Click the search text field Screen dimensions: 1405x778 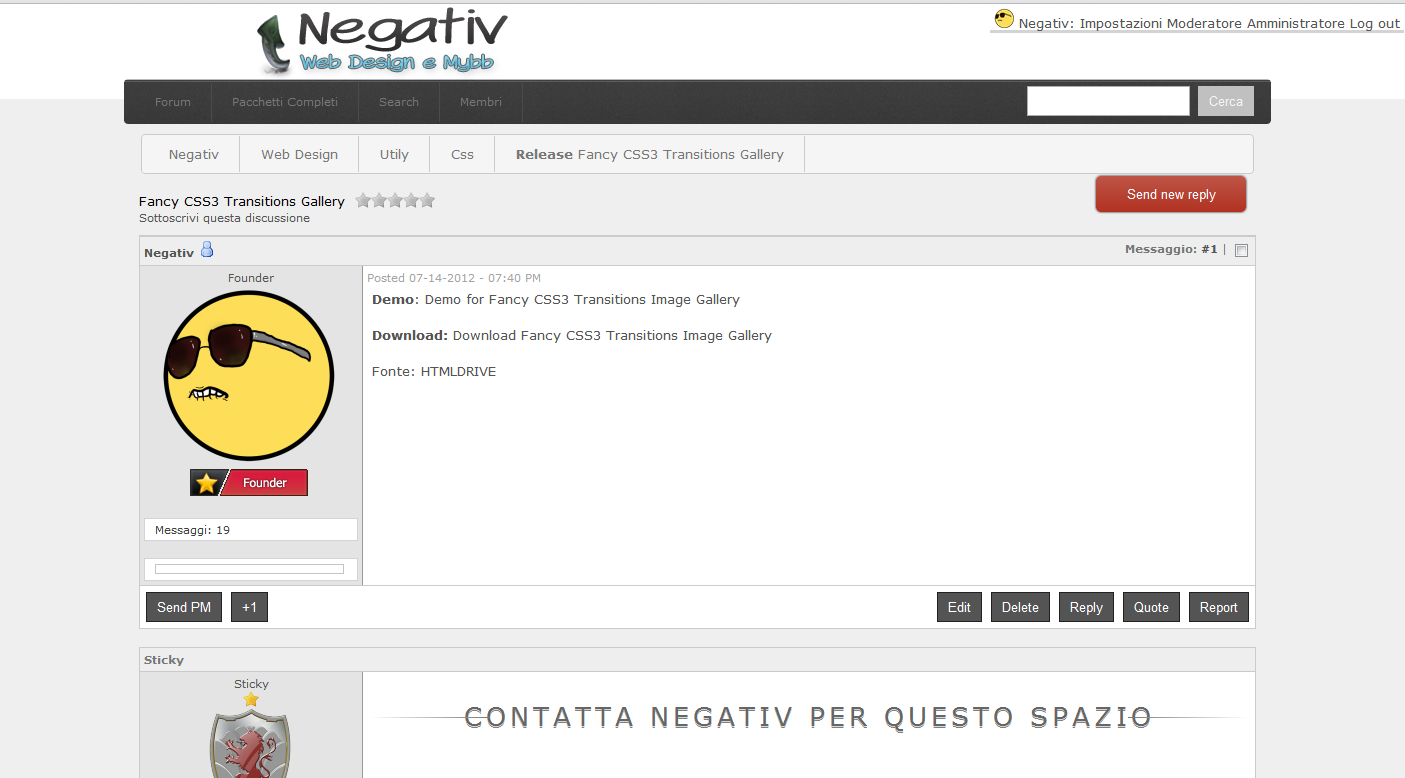pos(1108,101)
